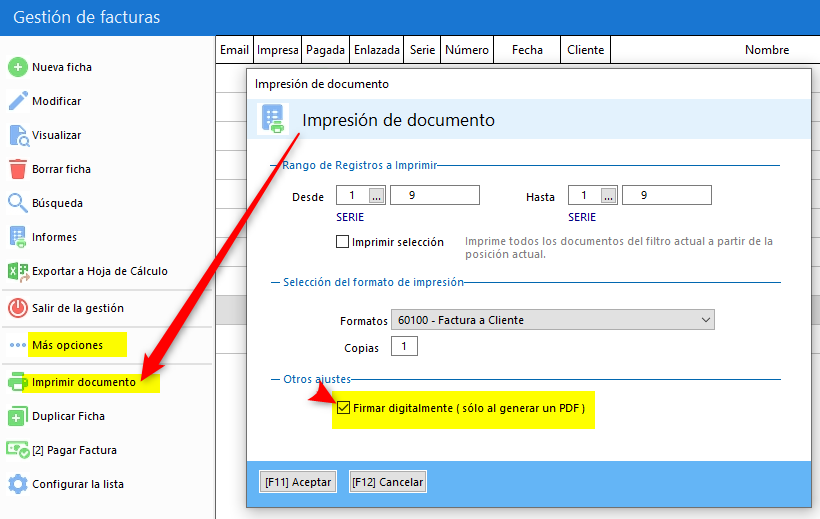Click the [F11] Aceptar button

[x=298, y=482]
